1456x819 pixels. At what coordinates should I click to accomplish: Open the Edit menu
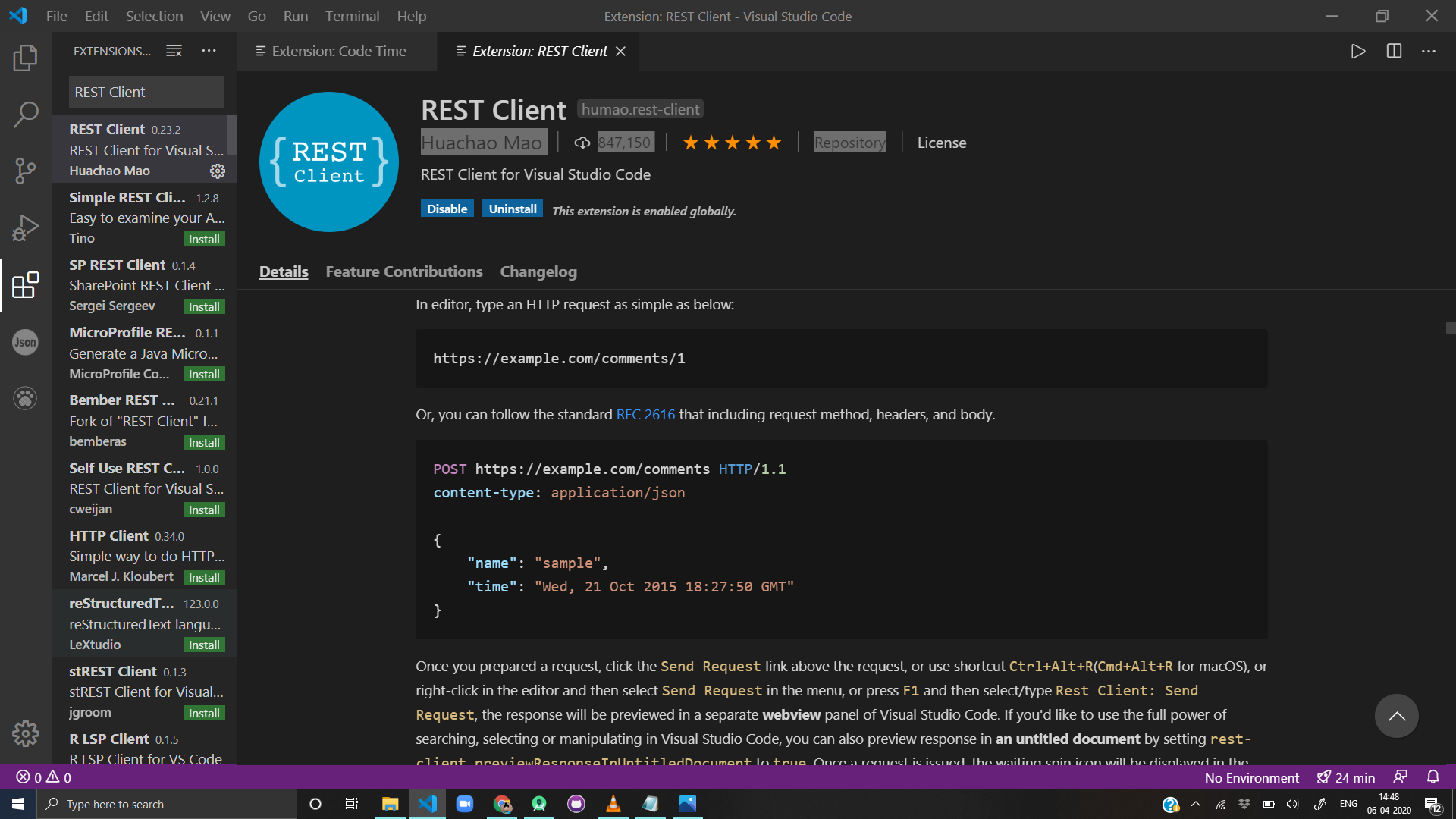click(x=96, y=16)
